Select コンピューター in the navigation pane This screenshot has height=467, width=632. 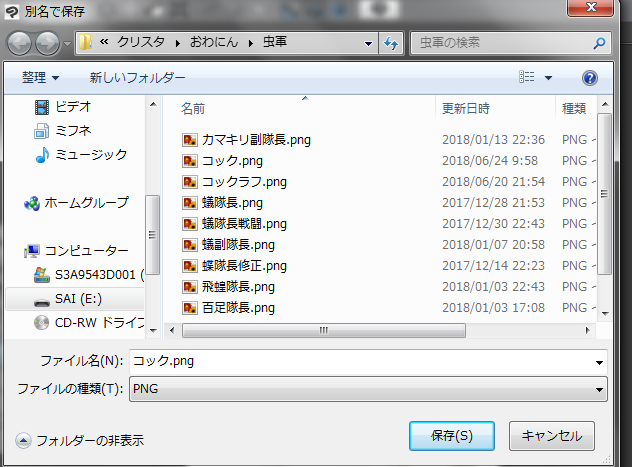(x=86, y=251)
